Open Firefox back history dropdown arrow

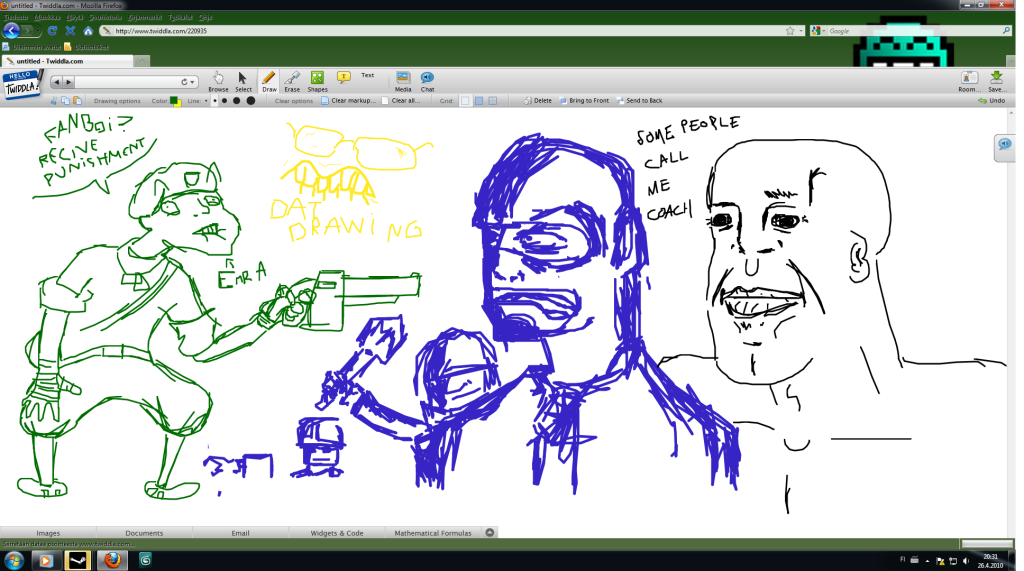(39, 31)
